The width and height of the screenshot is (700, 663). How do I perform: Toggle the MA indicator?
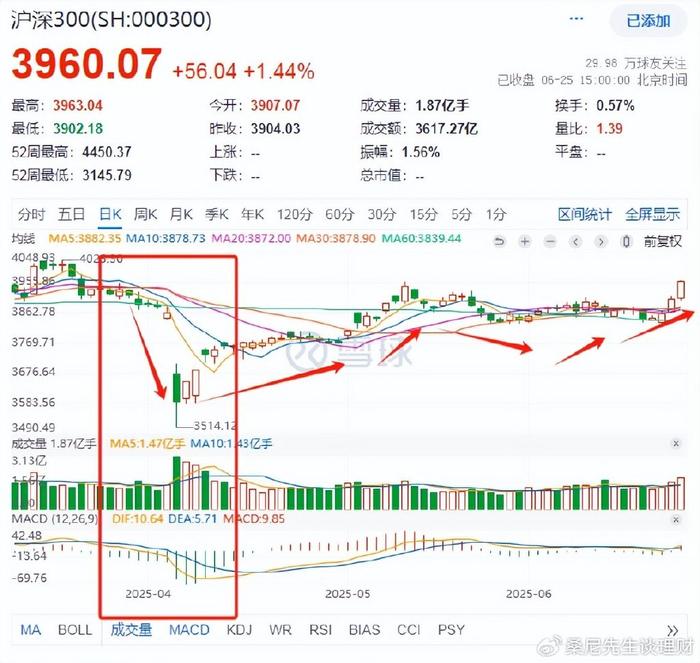pyautogui.click(x=31, y=630)
